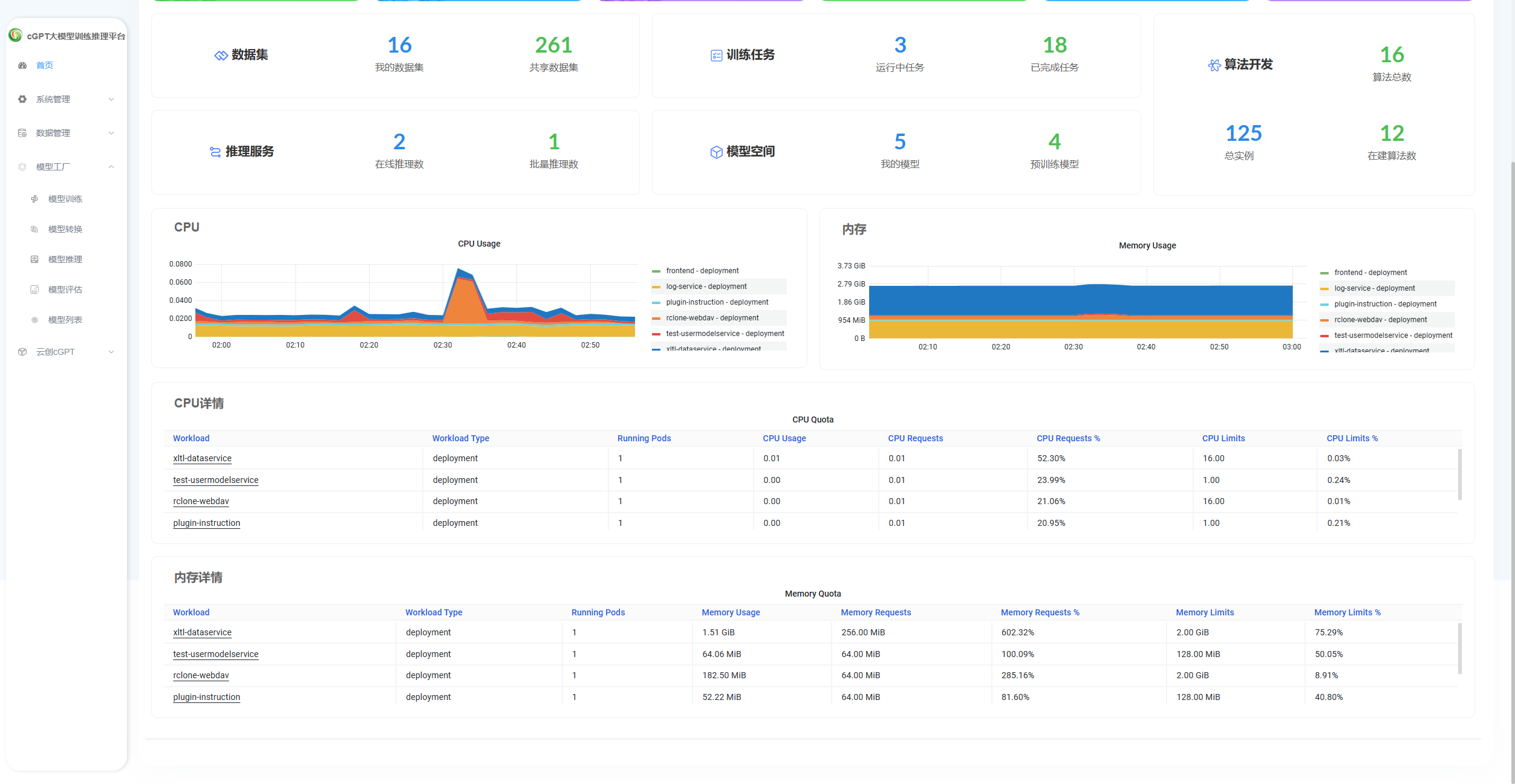Click the 系统管理 gear icon

22,99
